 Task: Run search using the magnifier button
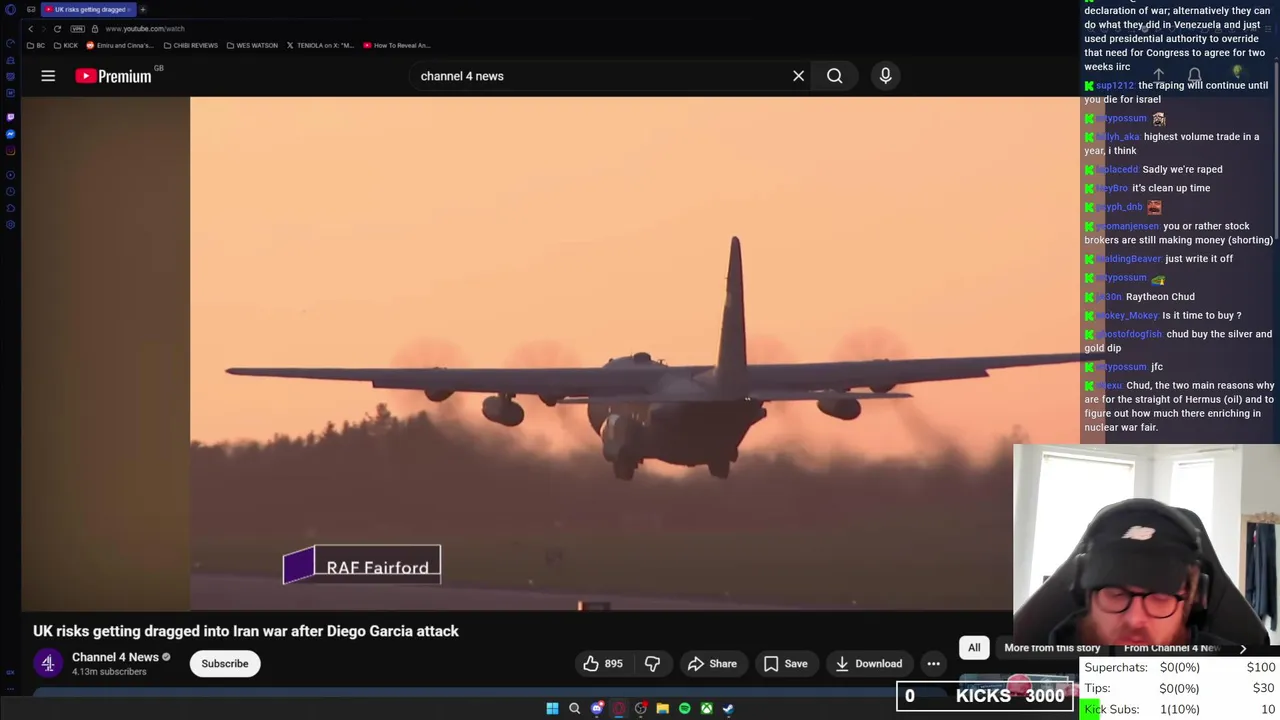tap(834, 76)
